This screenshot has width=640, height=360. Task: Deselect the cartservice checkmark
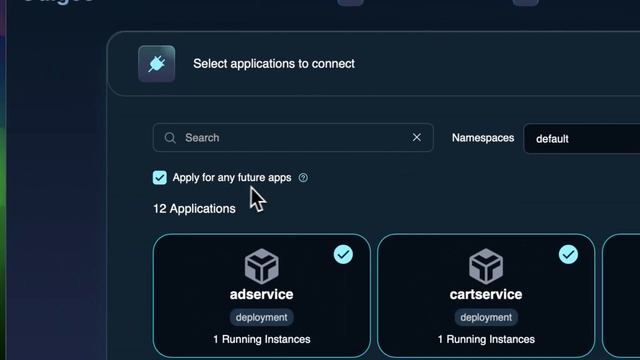568,255
